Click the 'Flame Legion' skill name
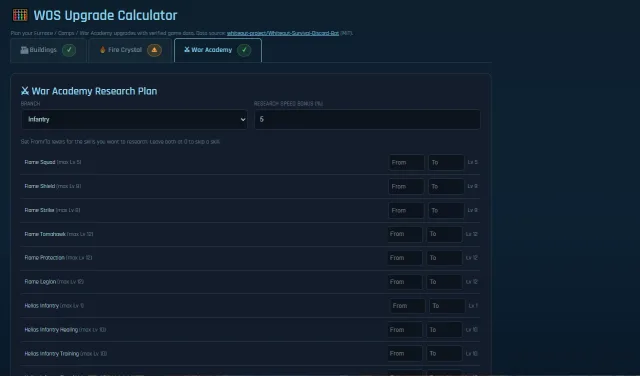Image resolution: width=640 pixels, height=376 pixels. (x=40, y=282)
